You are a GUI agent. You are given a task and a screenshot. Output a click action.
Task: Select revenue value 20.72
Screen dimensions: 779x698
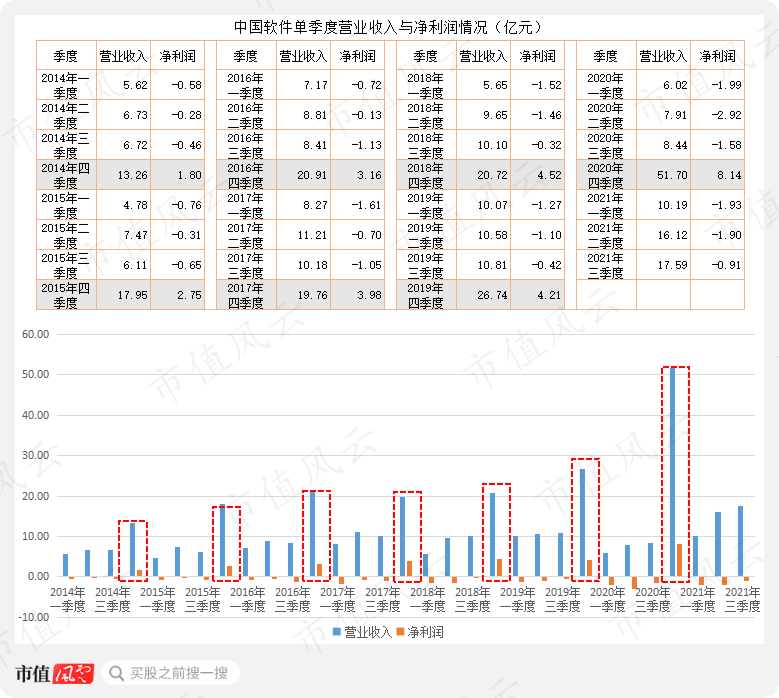click(492, 175)
